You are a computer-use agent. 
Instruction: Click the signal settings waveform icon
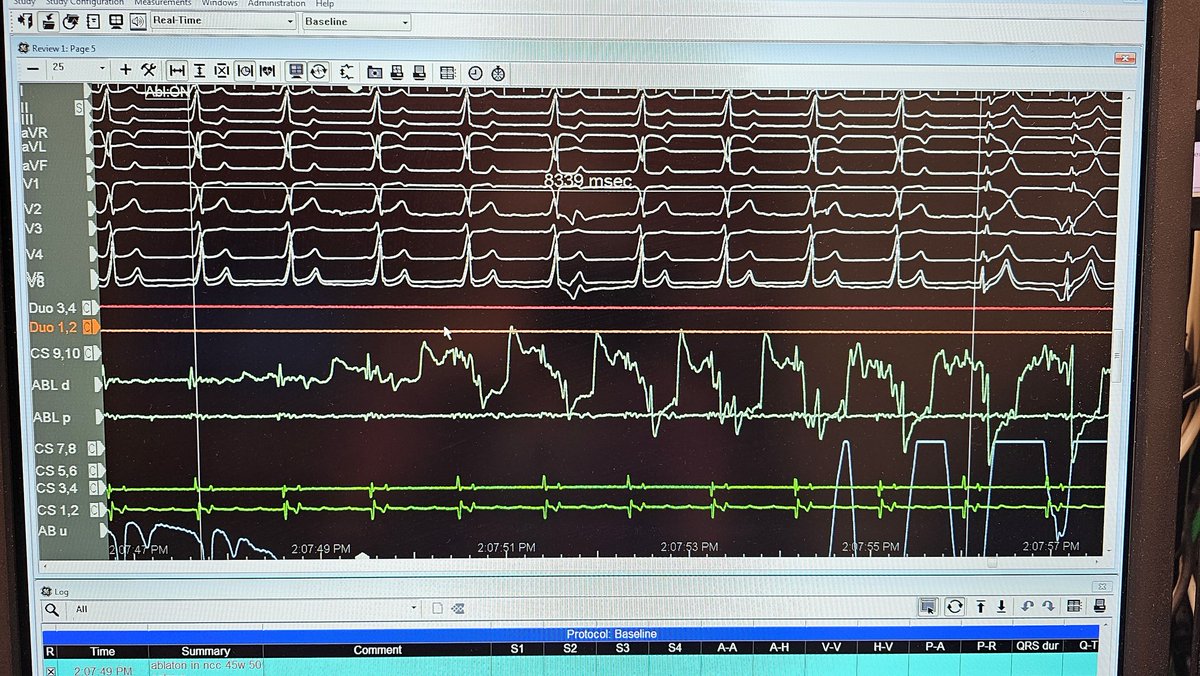[x=347, y=72]
